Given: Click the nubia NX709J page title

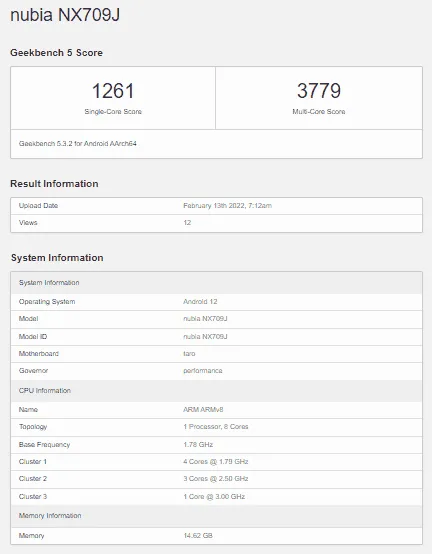Looking at the screenshot, I should [x=65, y=15].
